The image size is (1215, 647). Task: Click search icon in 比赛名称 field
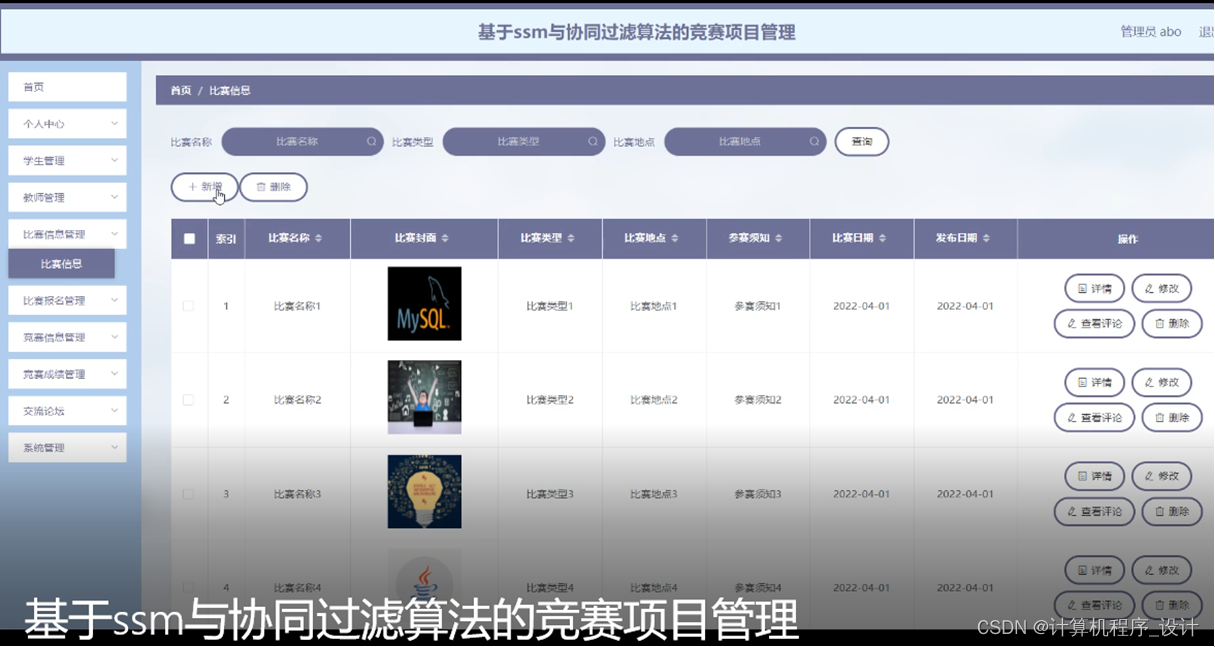point(372,142)
